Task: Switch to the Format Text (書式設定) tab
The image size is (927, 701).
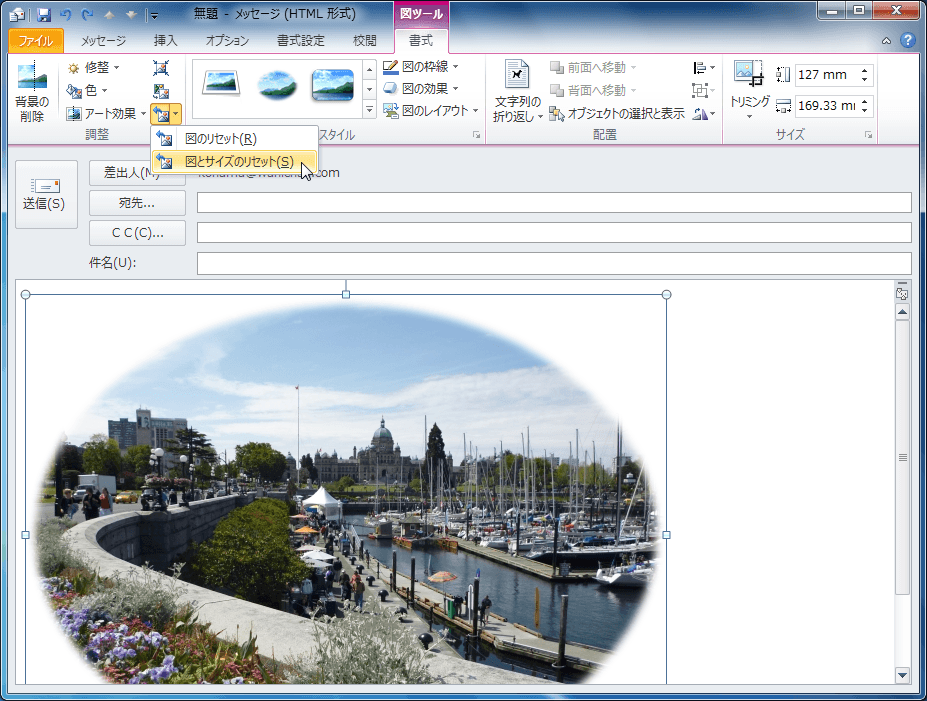Action: click(x=301, y=41)
